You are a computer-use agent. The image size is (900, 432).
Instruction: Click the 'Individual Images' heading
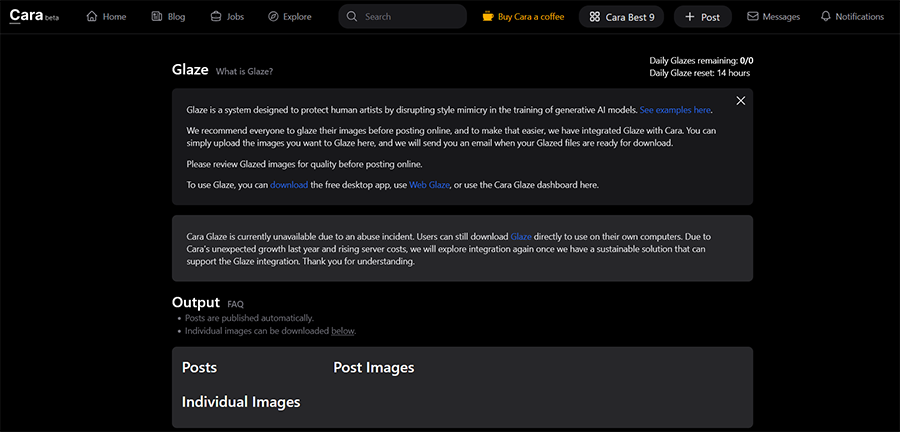241,402
